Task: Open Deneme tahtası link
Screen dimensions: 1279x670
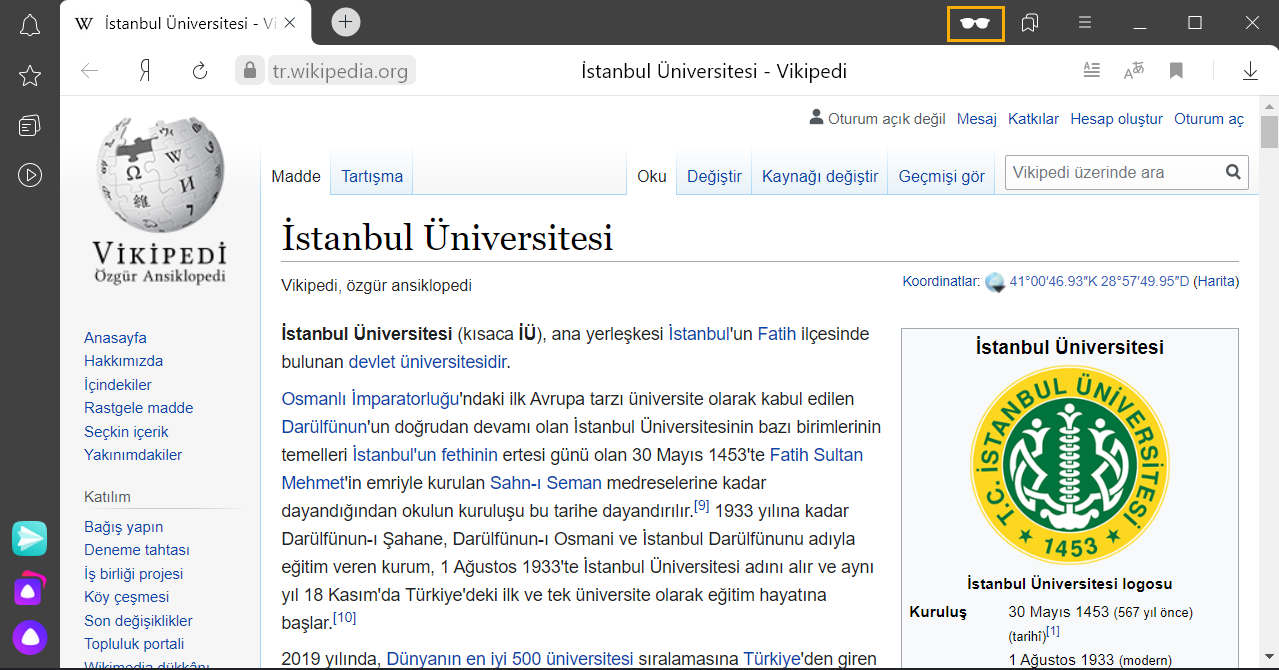Action: tap(137, 550)
